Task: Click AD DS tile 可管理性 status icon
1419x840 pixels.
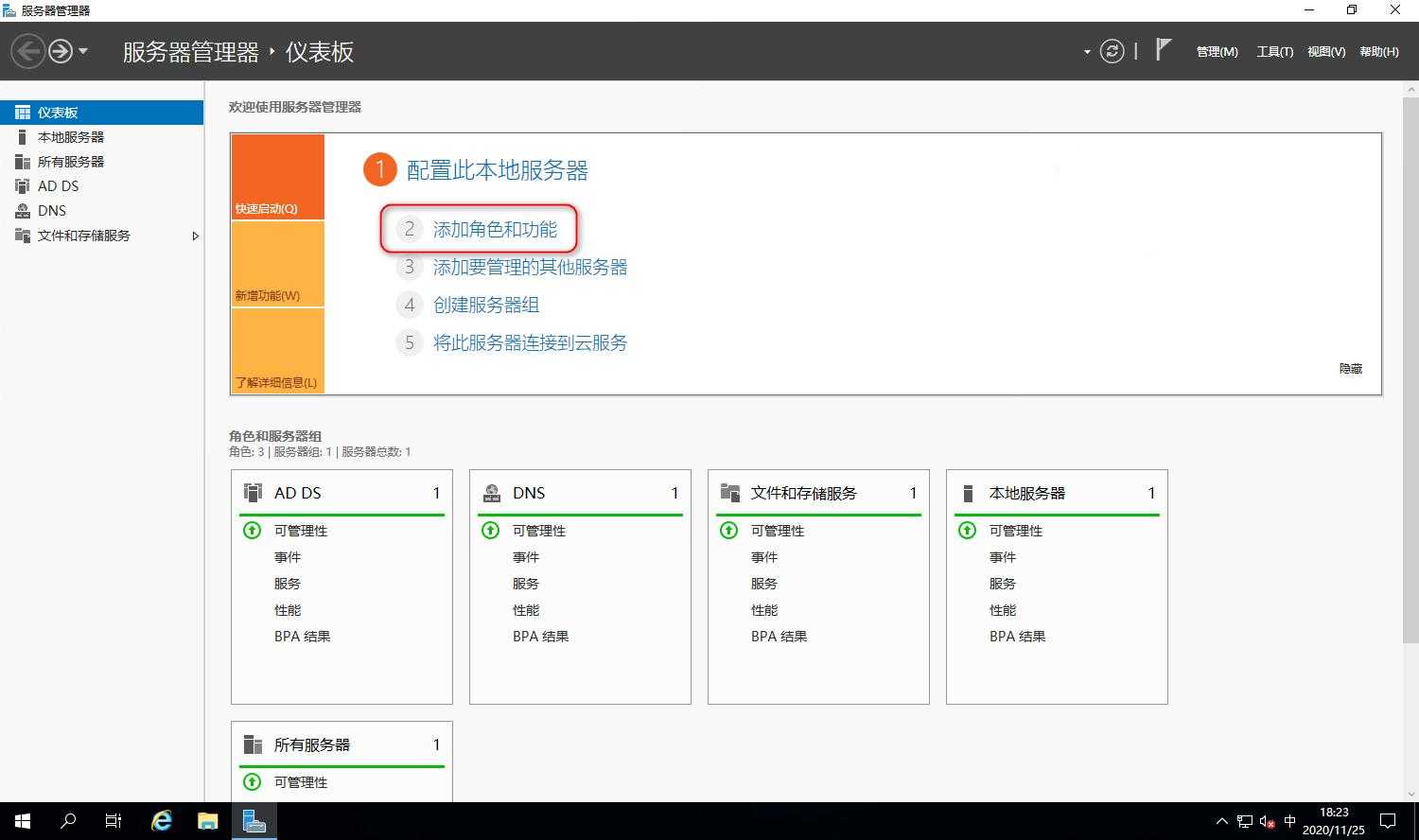Action: click(x=252, y=531)
